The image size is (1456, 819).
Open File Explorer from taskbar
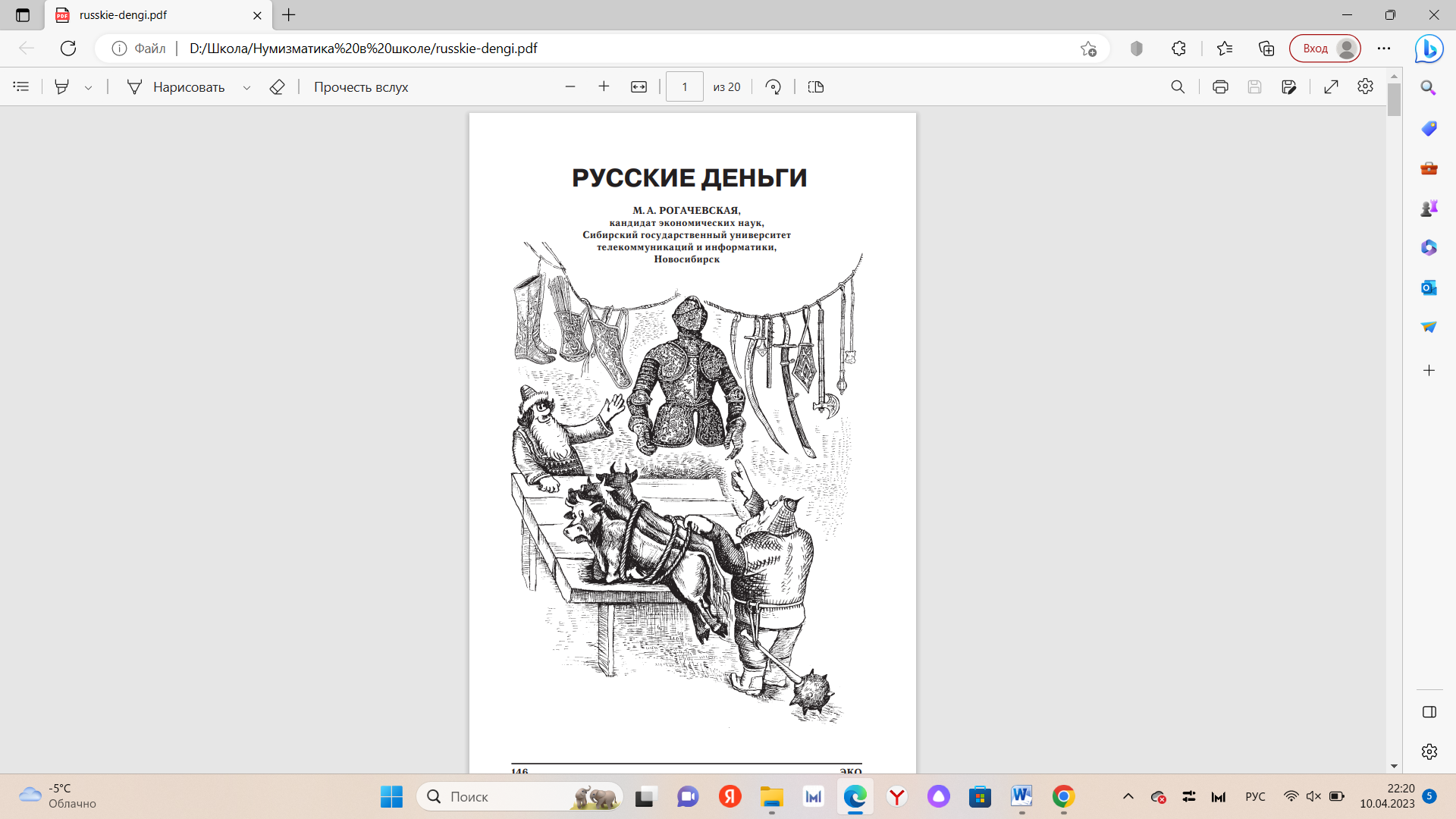(771, 796)
